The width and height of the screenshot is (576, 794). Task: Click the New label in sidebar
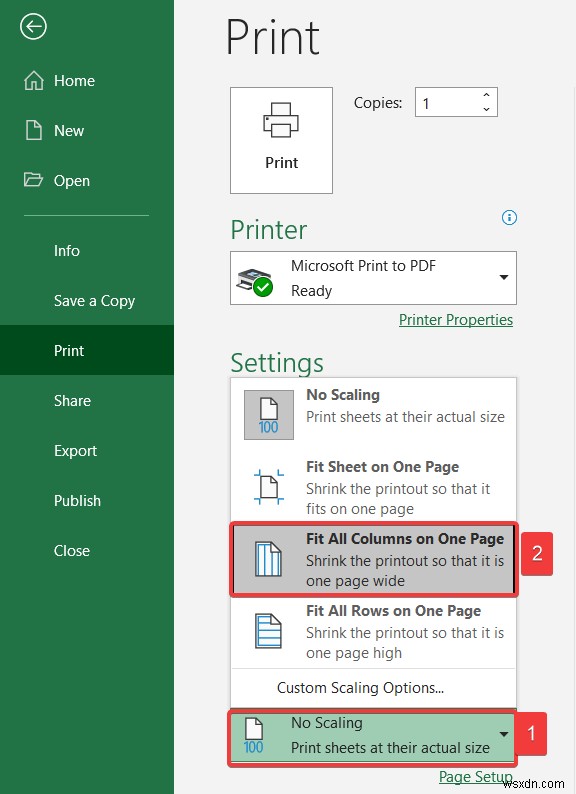click(x=69, y=131)
